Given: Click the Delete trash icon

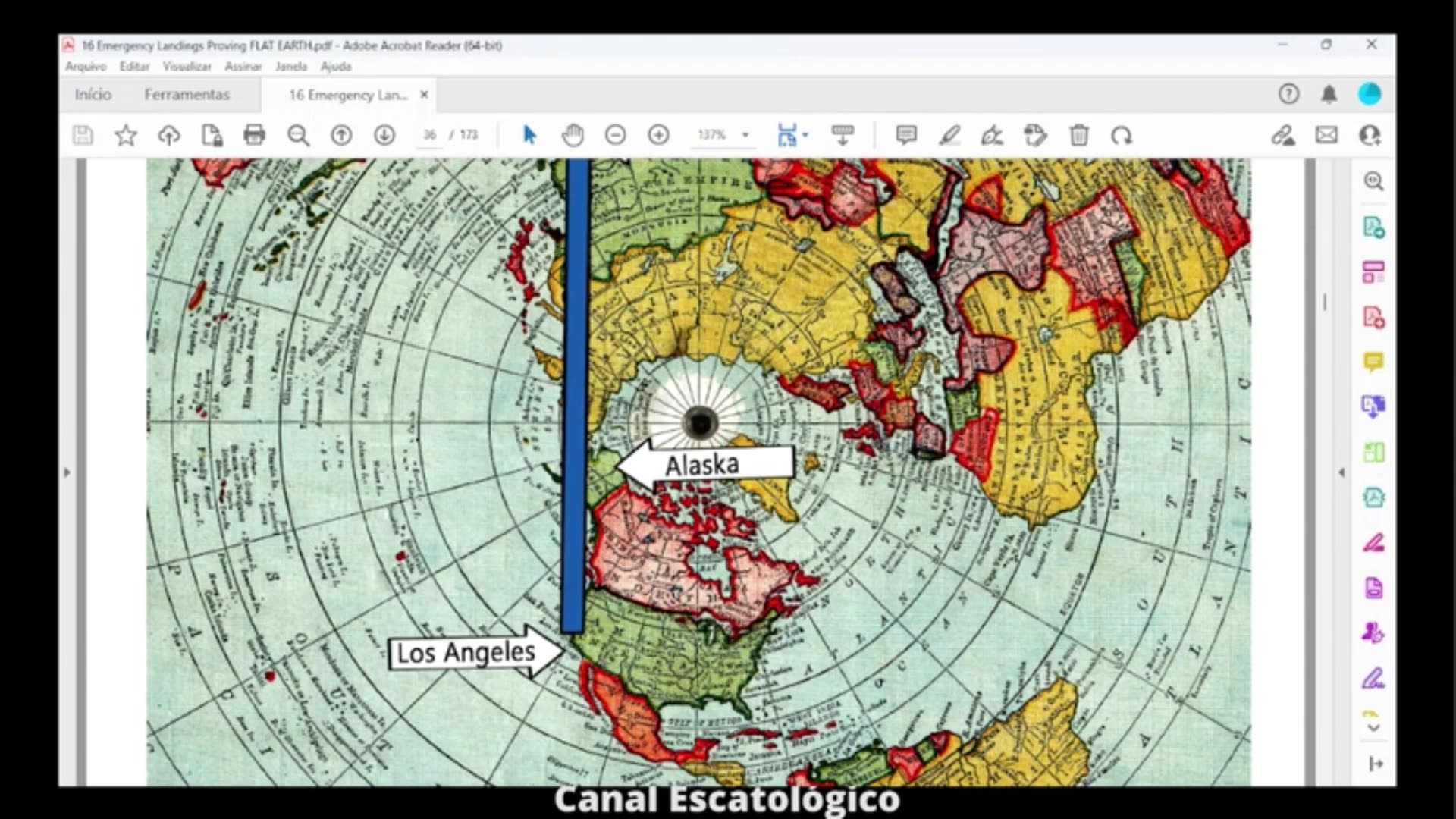Looking at the screenshot, I should 1078,135.
